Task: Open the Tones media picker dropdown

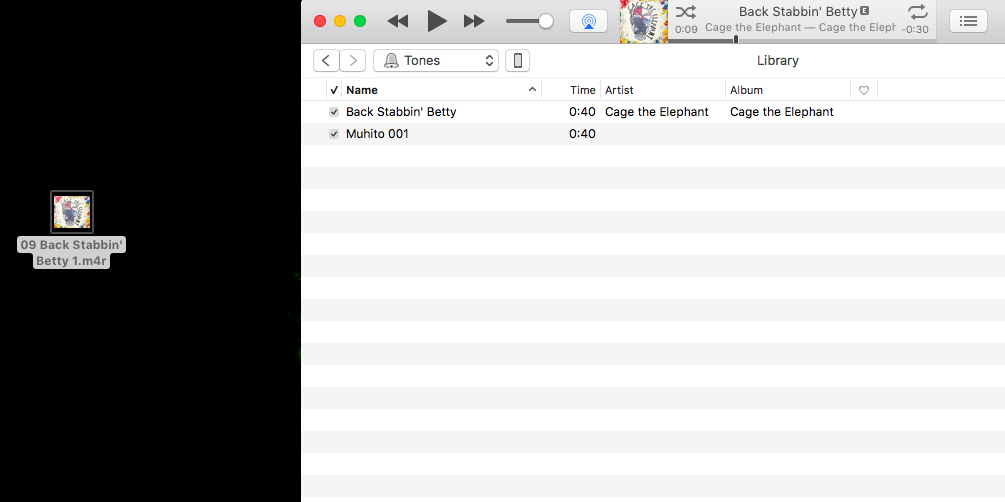Action: coord(436,61)
